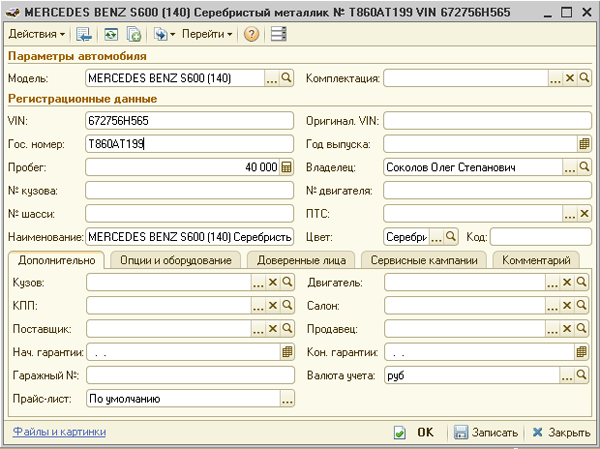The height and width of the screenshot is (449, 600).
Task: Open Кузов selection with ellipsis button
Action: tap(258, 282)
